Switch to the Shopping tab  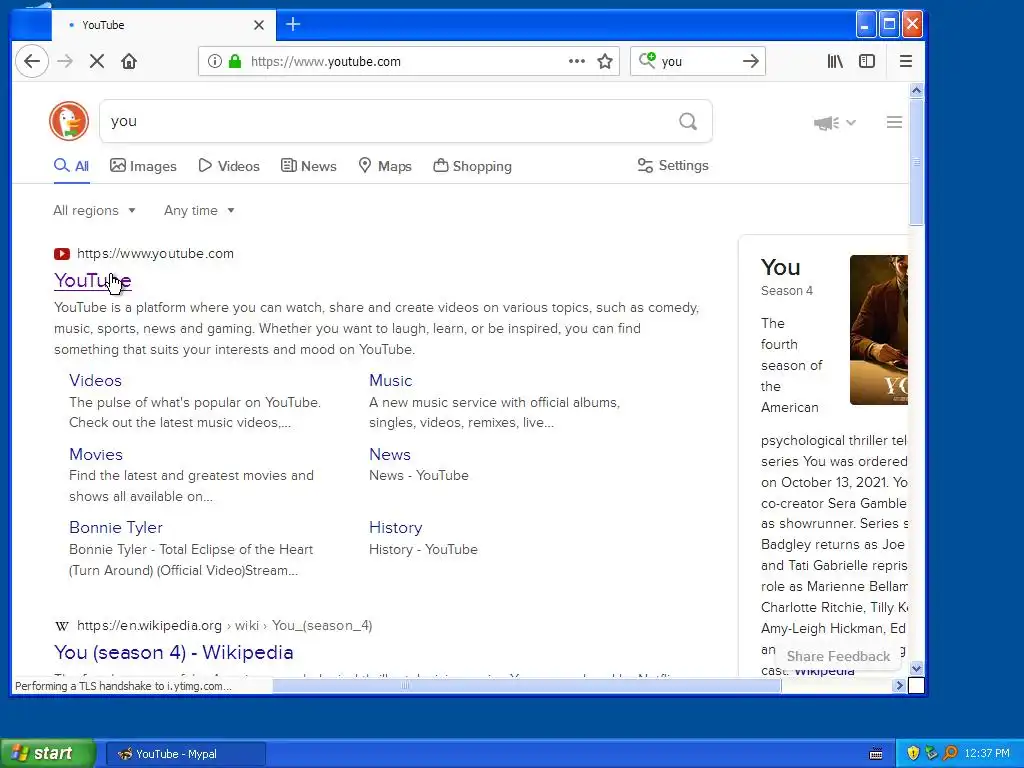[x=472, y=166]
